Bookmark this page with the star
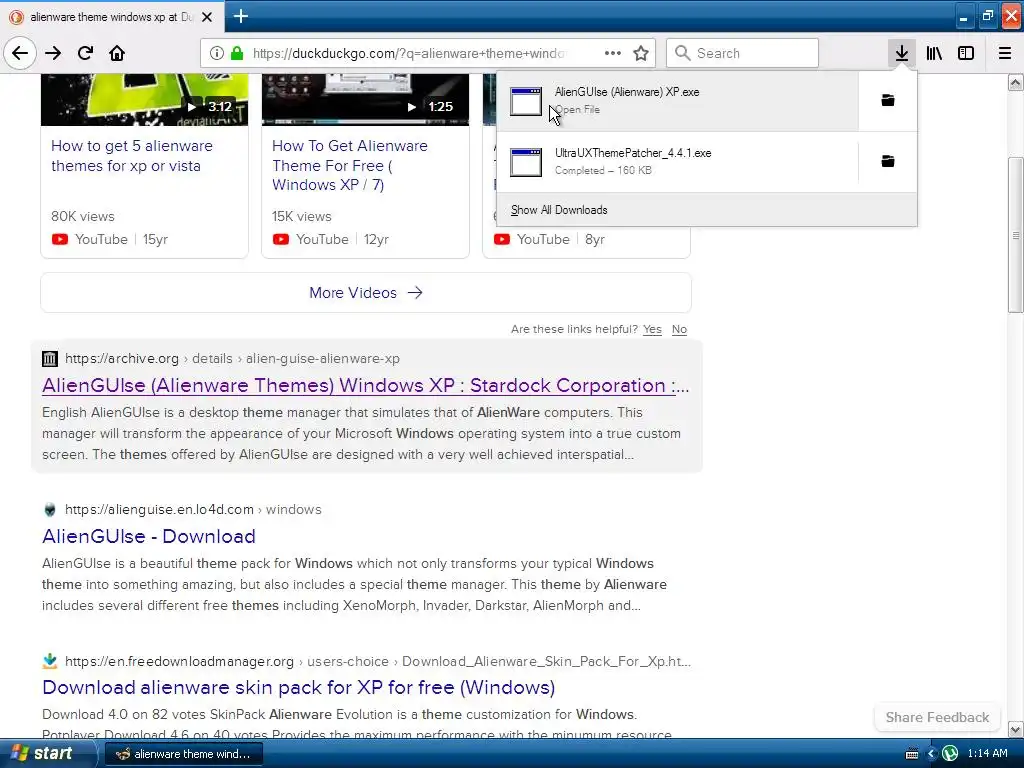The image size is (1024, 768). [641, 53]
